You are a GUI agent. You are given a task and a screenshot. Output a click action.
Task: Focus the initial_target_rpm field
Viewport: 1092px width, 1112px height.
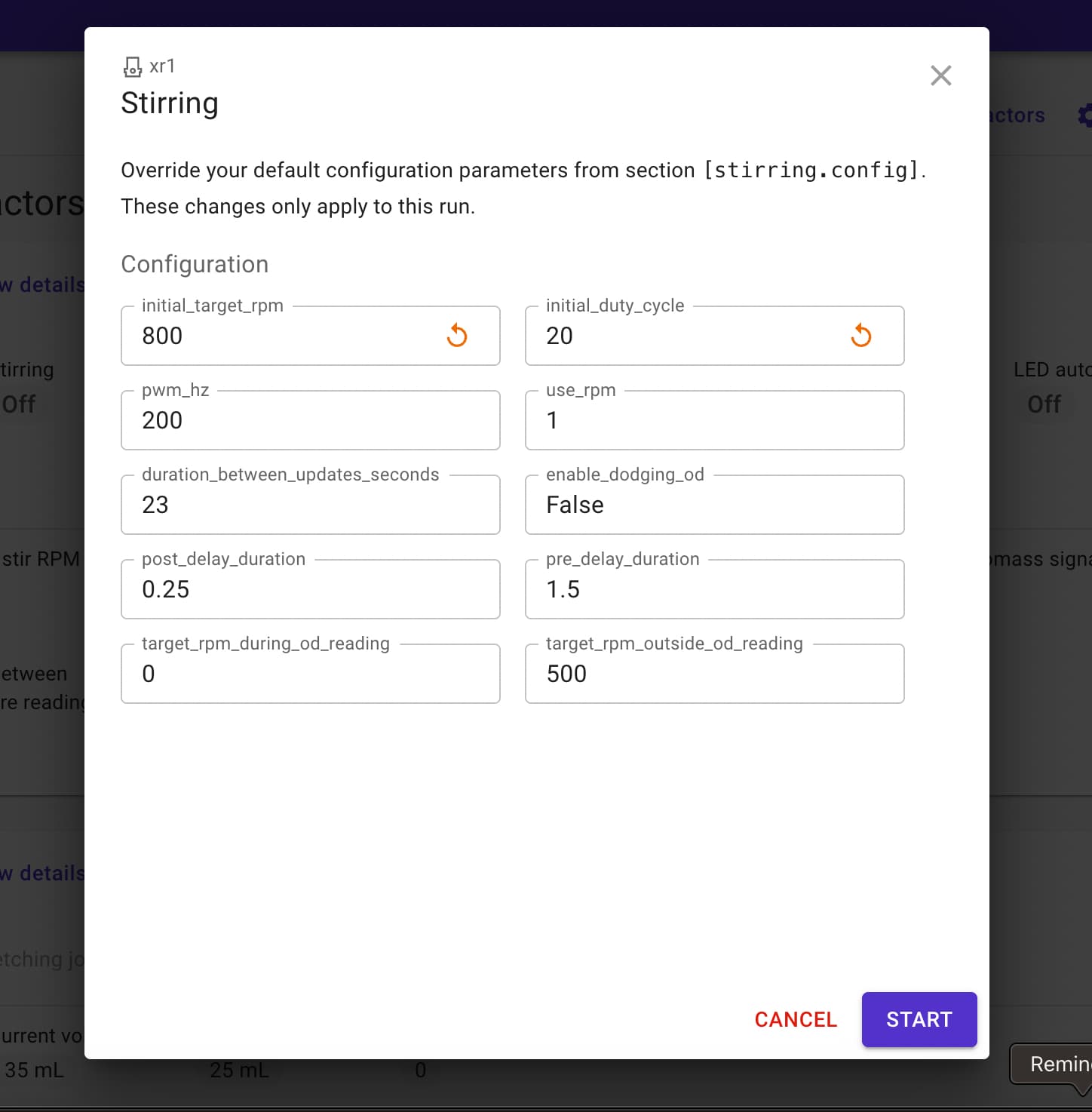click(287, 336)
